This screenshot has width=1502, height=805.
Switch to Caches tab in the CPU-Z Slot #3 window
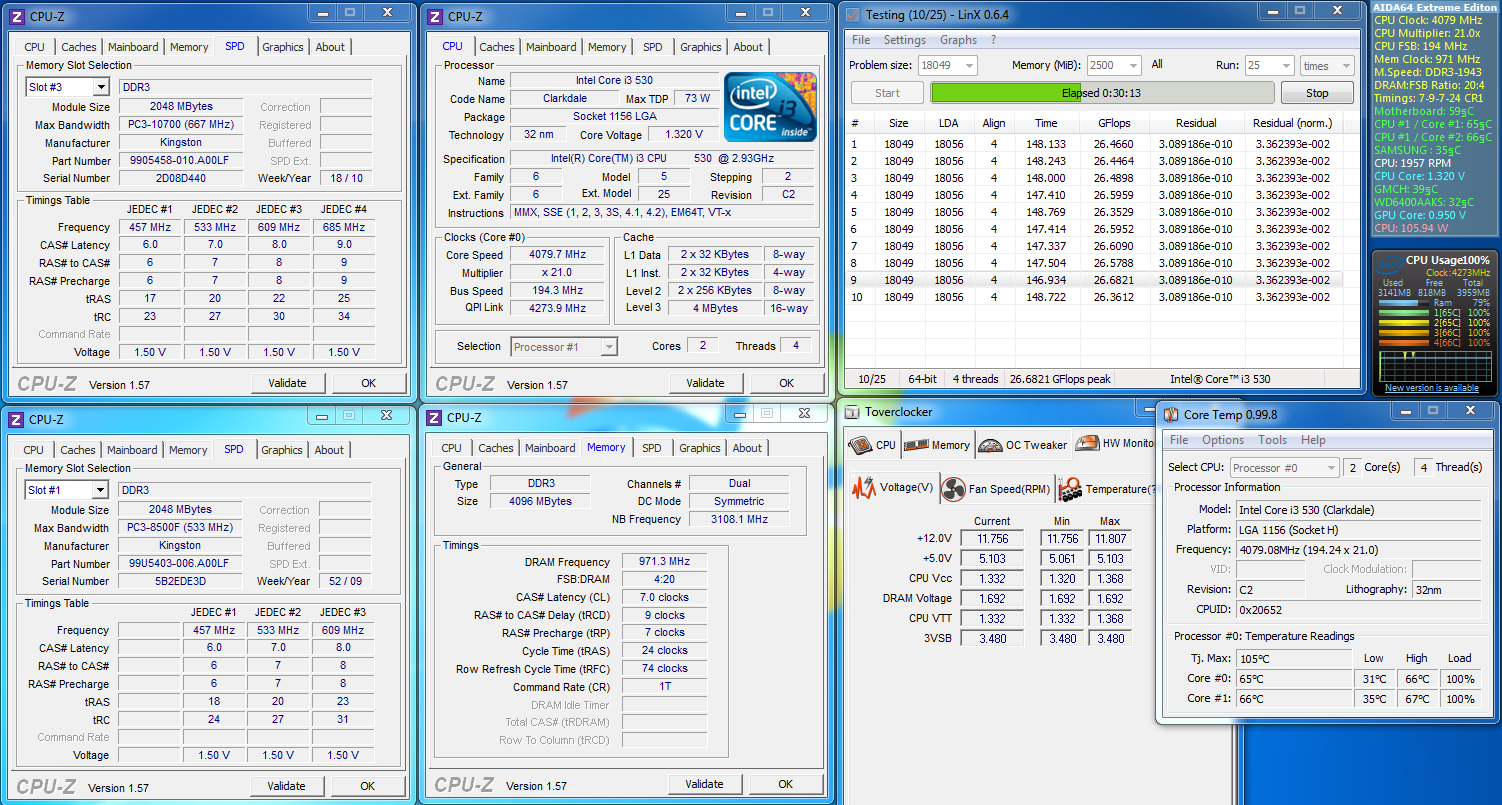click(x=79, y=47)
